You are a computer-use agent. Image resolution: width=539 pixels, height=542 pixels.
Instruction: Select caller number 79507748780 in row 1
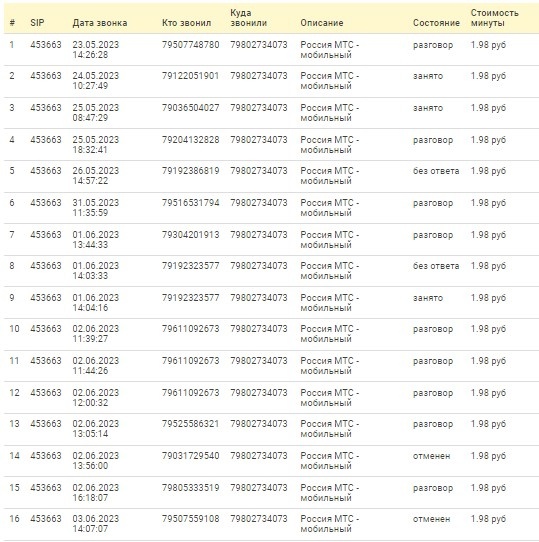pyautogui.click(x=190, y=45)
